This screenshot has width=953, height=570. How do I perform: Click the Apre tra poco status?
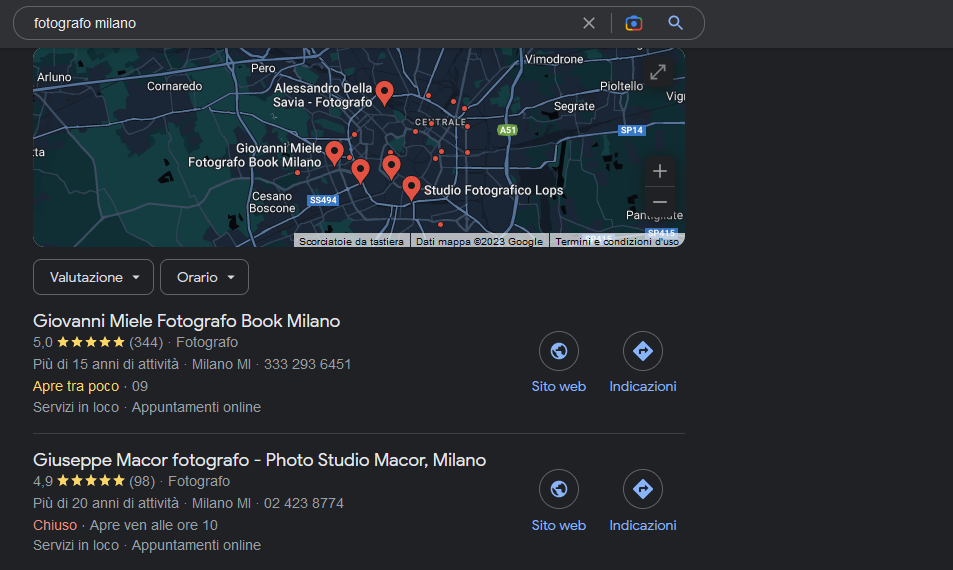[x=76, y=386]
